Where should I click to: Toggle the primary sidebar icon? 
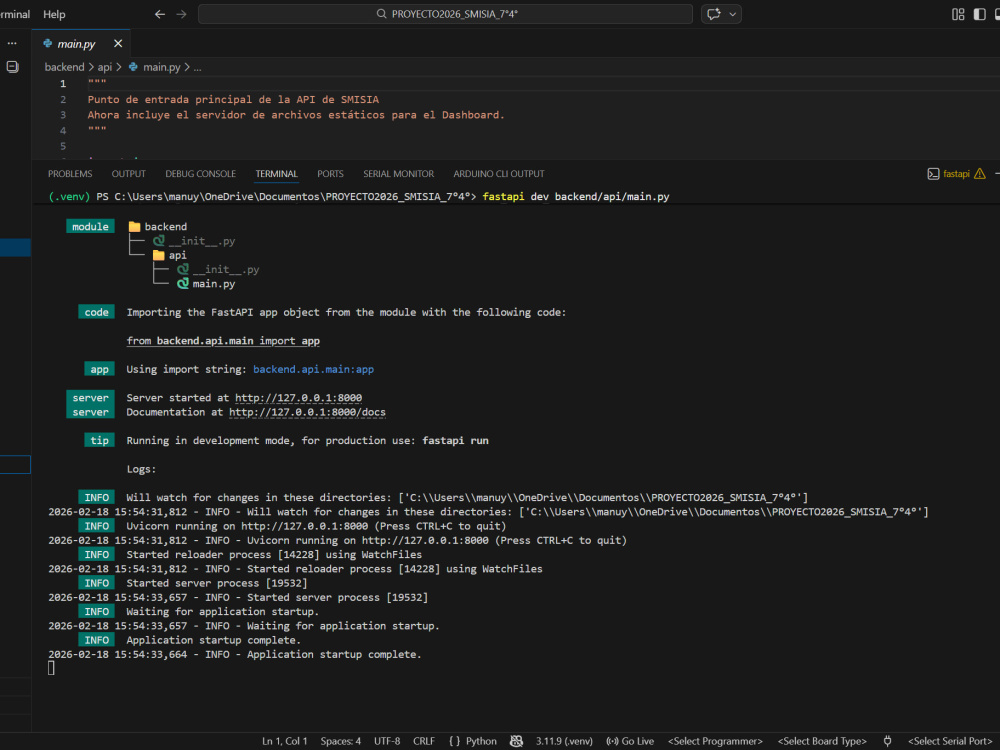click(x=980, y=14)
